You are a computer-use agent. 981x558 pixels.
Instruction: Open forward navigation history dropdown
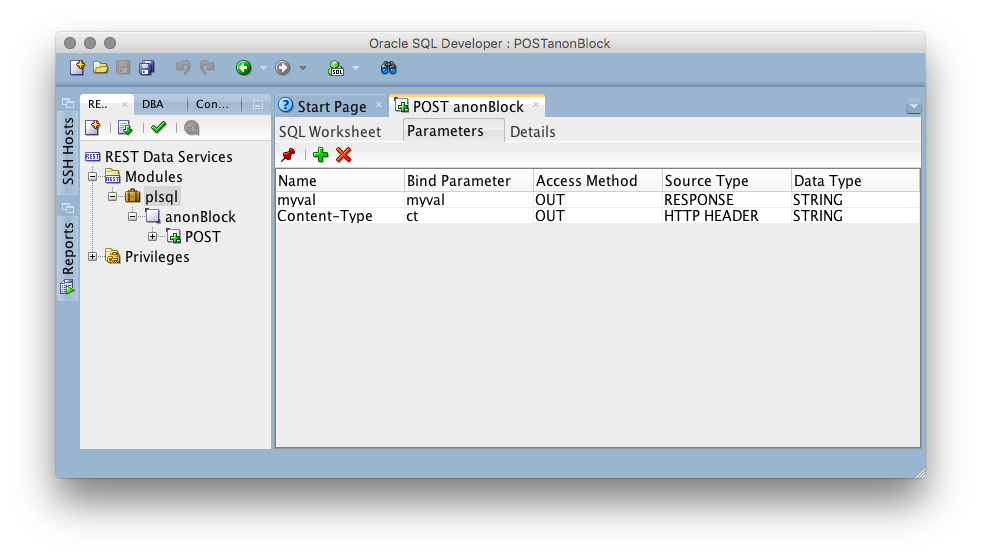tap(303, 68)
